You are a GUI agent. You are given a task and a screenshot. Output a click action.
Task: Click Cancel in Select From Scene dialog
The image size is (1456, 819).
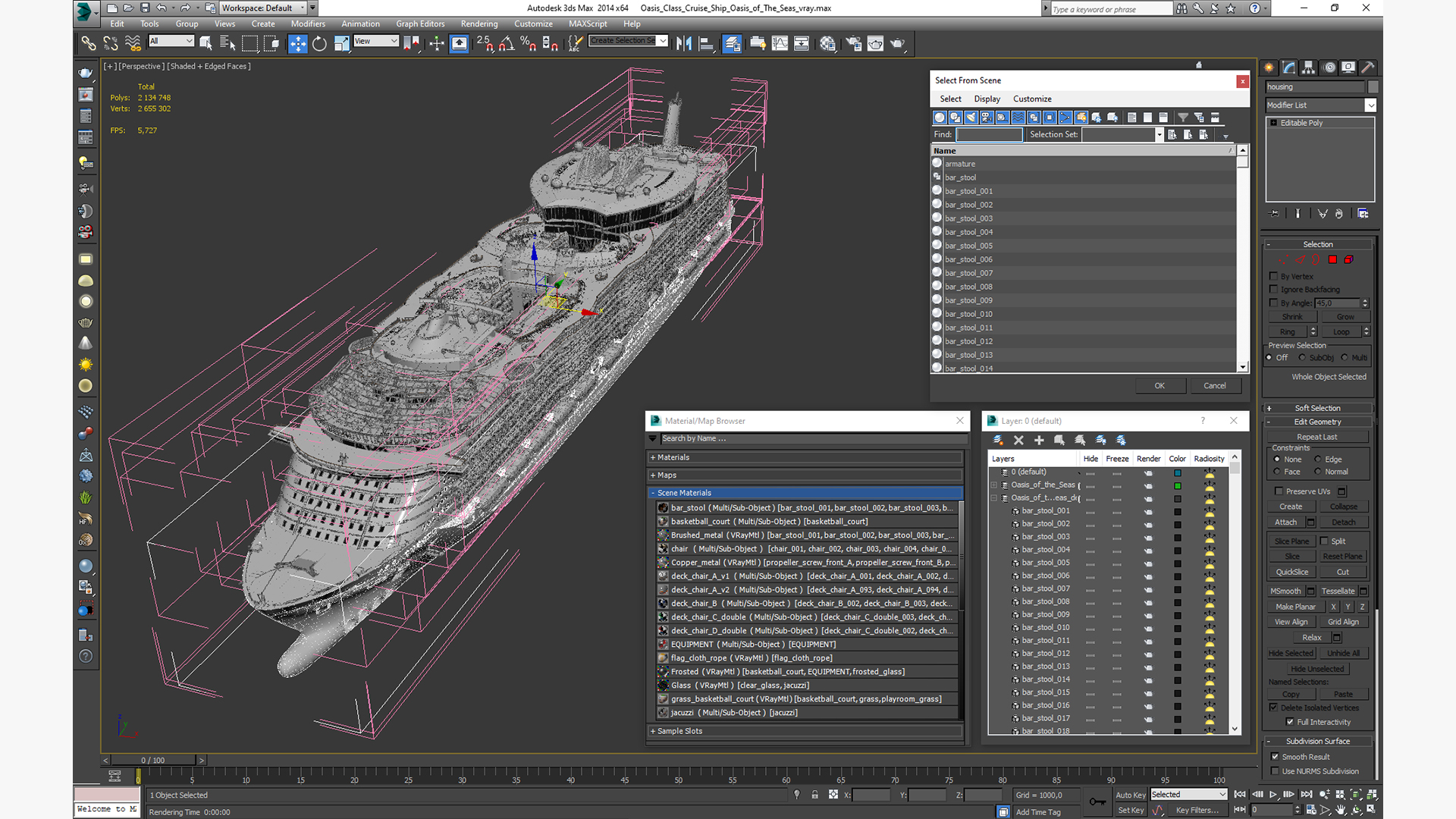[x=1214, y=386]
